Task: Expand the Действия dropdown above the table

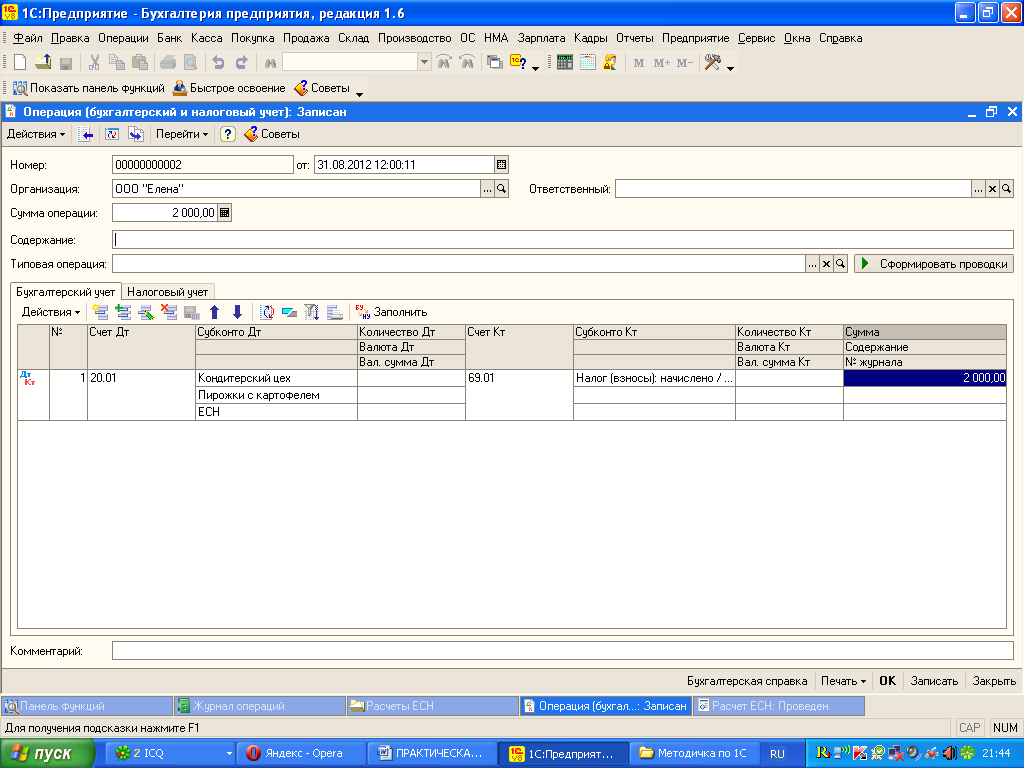Action: click(51, 312)
